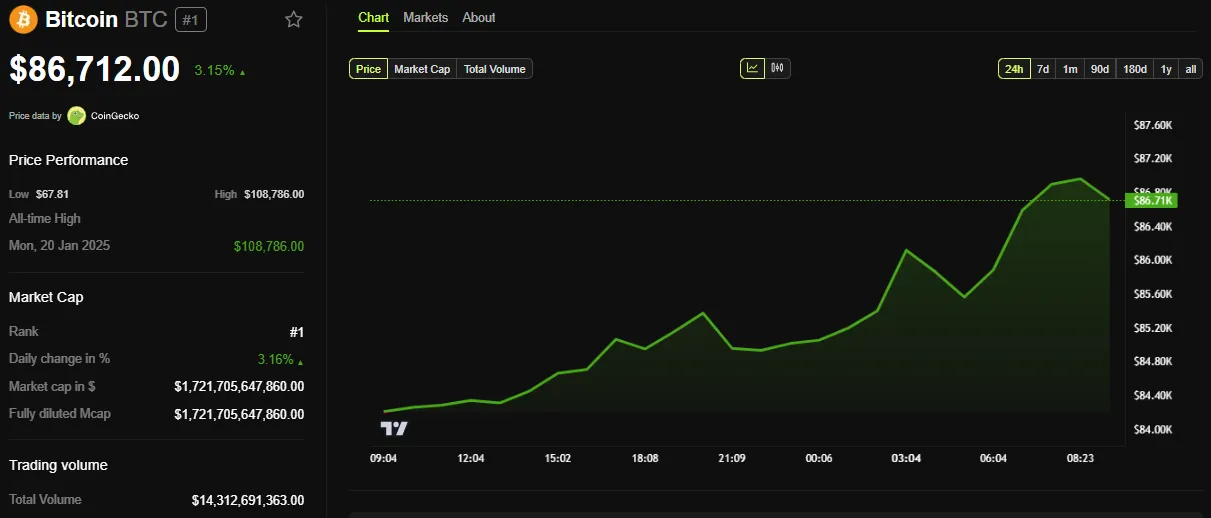
Task: Open the About tab
Action: (479, 18)
